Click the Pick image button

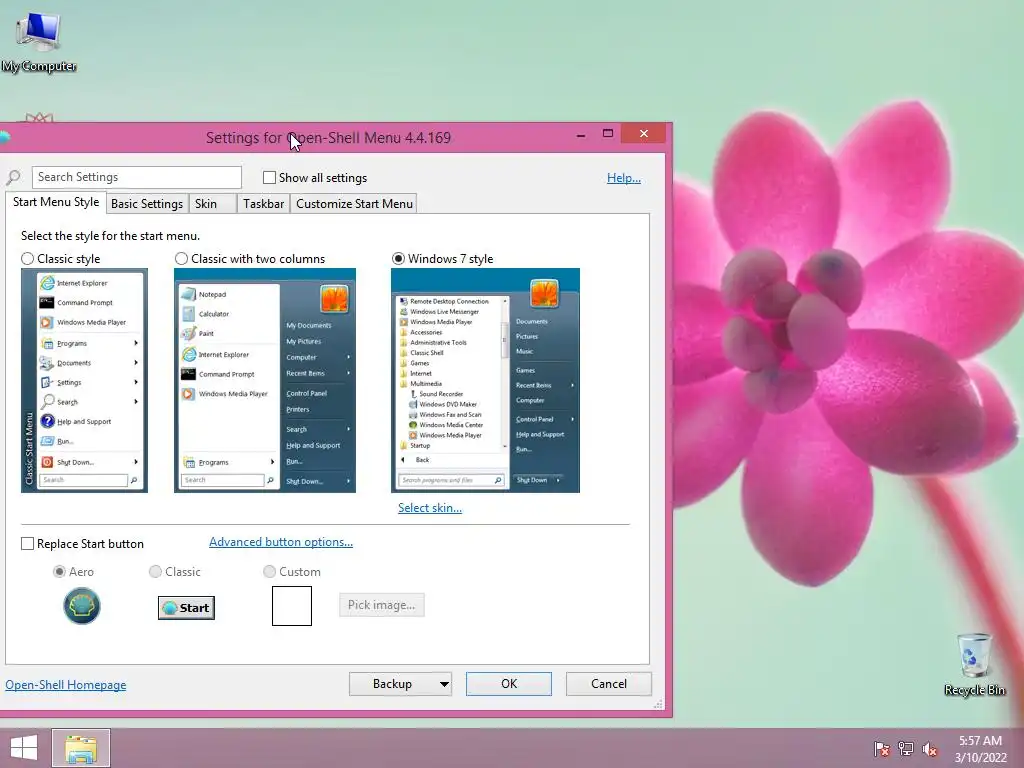coord(381,605)
